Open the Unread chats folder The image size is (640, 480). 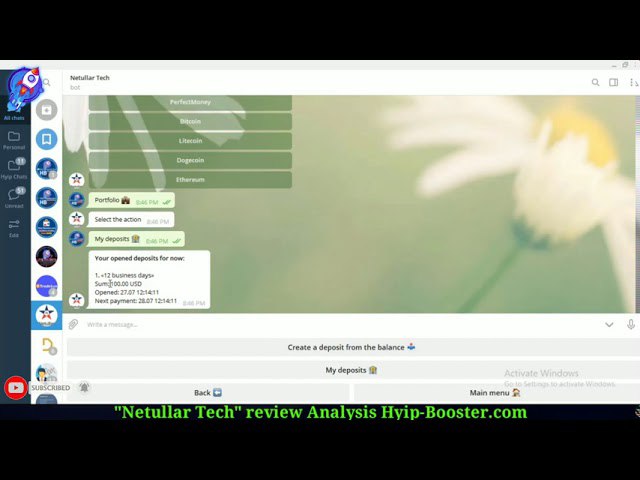point(14,198)
